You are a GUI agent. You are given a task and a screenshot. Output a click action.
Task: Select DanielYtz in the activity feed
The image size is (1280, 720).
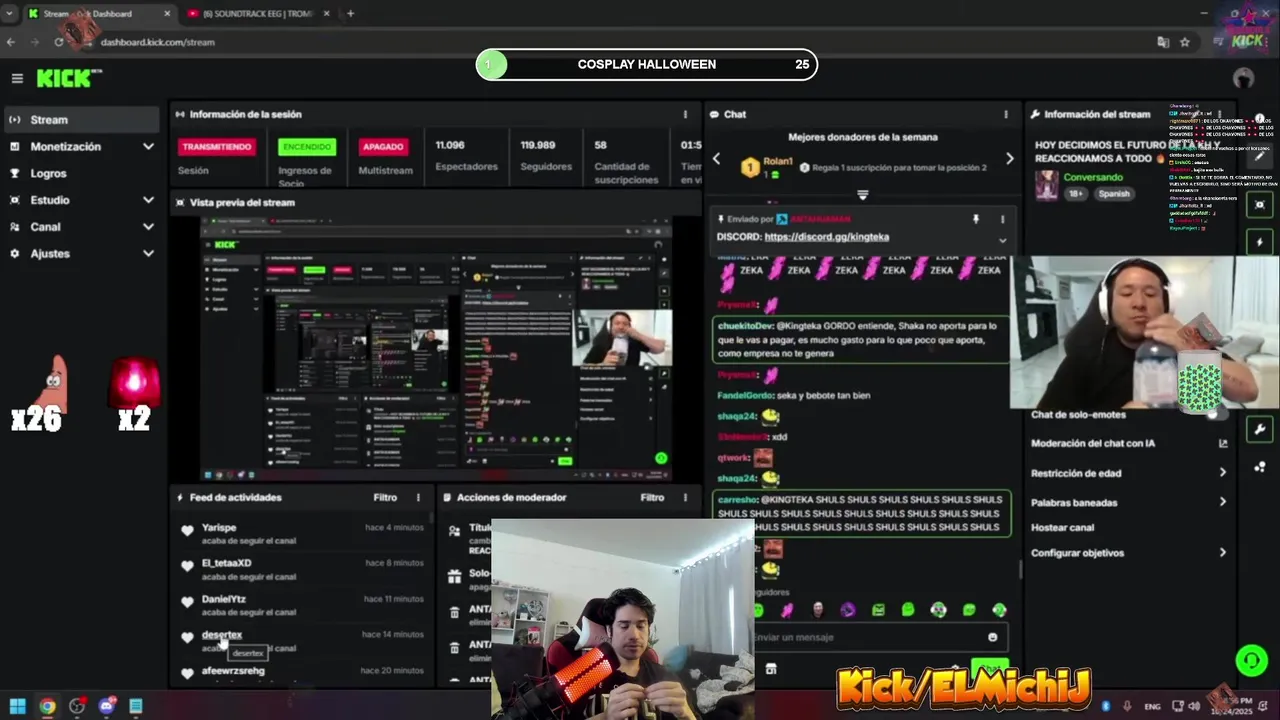click(223, 599)
